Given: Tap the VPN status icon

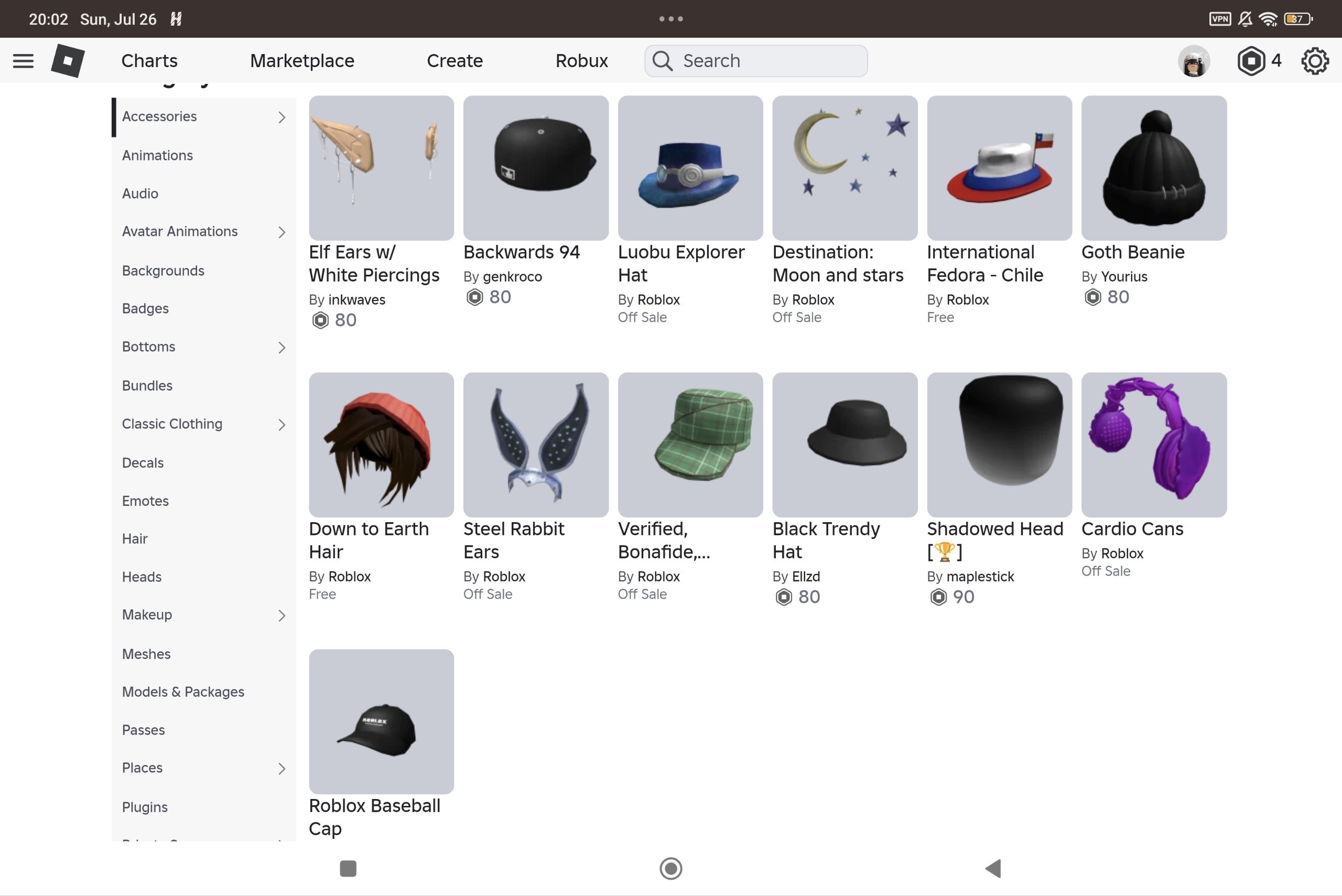Looking at the screenshot, I should click(x=1220, y=19).
